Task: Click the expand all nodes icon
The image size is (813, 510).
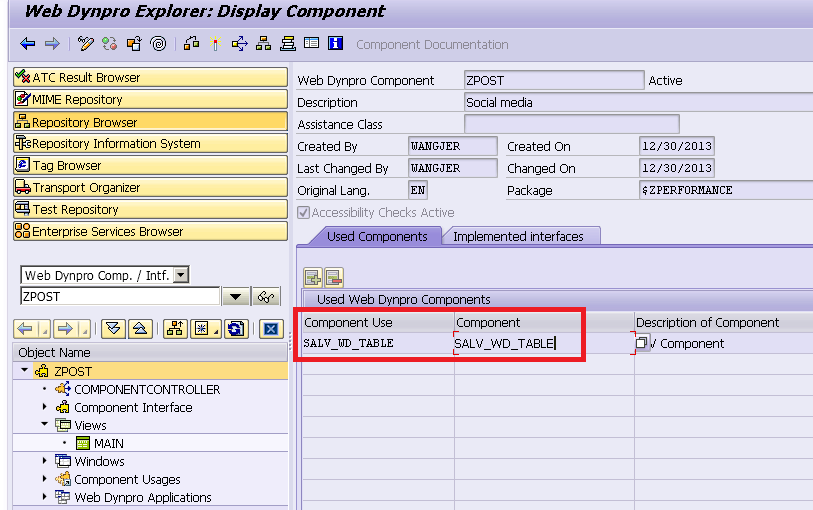Action: point(114,329)
